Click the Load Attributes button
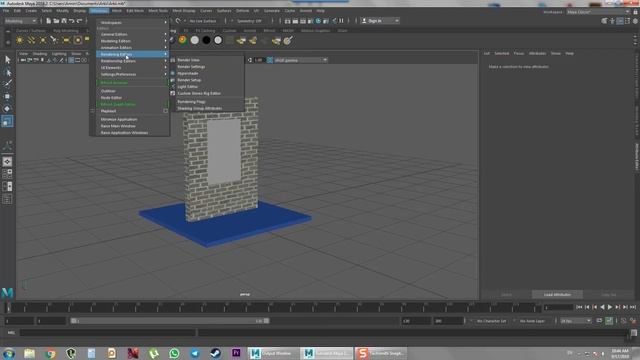Image resolution: width=640 pixels, height=360 pixels. (557, 295)
